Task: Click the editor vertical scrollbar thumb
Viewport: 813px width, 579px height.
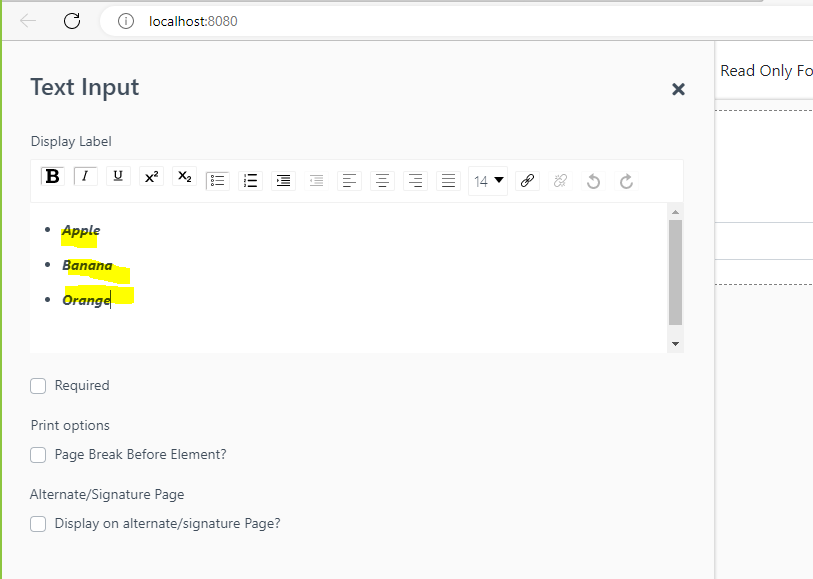Action: point(675,272)
